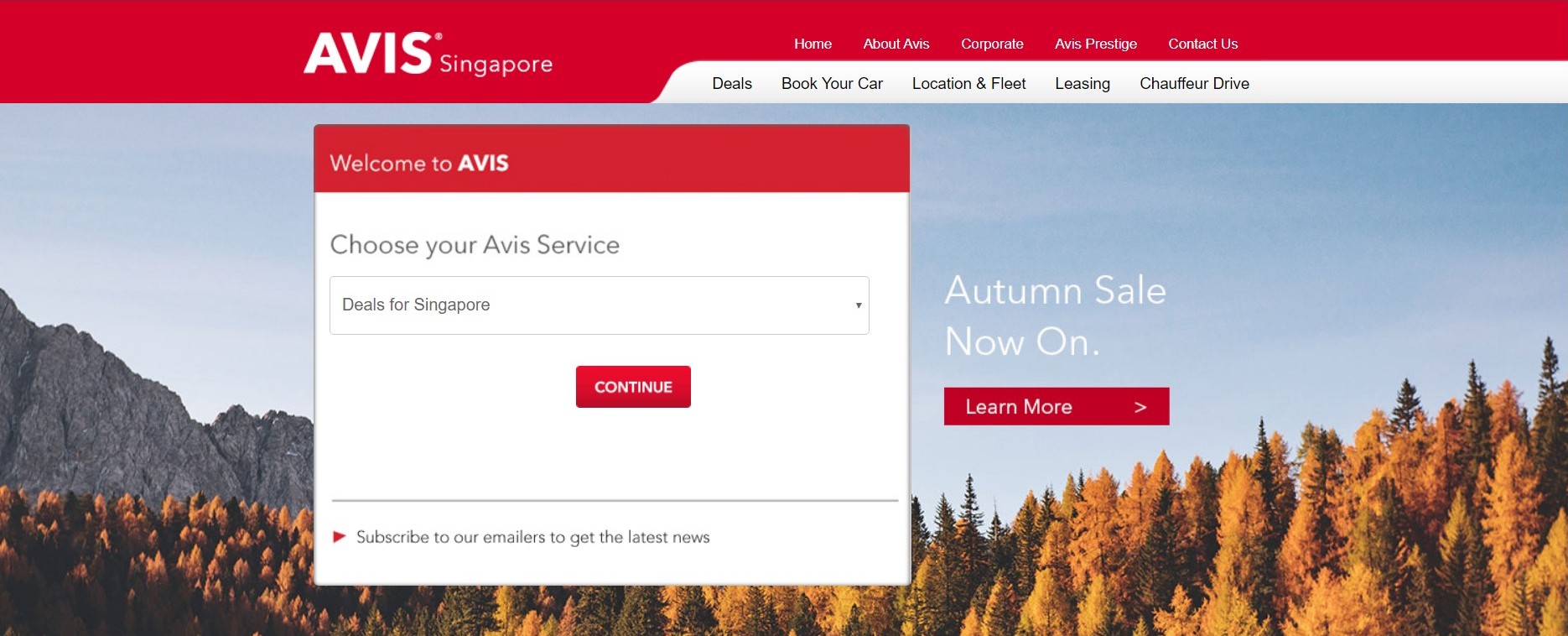
Task: Go to About Avis
Action: click(x=896, y=44)
